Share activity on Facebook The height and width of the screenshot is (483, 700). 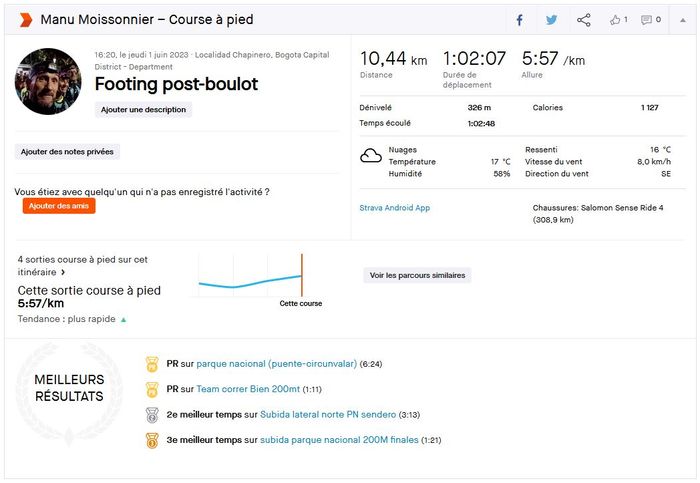click(519, 20)
